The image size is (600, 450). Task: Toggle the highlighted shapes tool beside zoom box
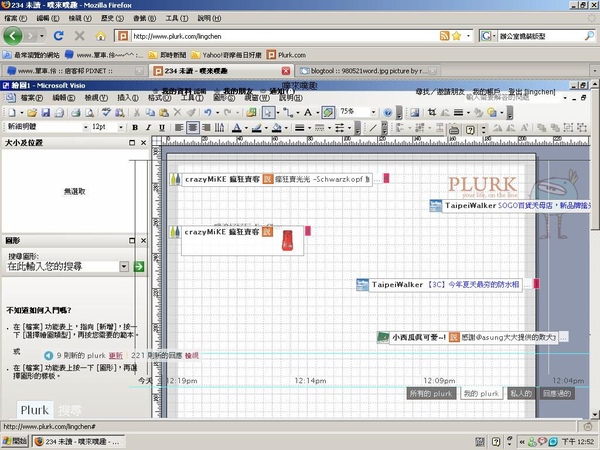328,112
